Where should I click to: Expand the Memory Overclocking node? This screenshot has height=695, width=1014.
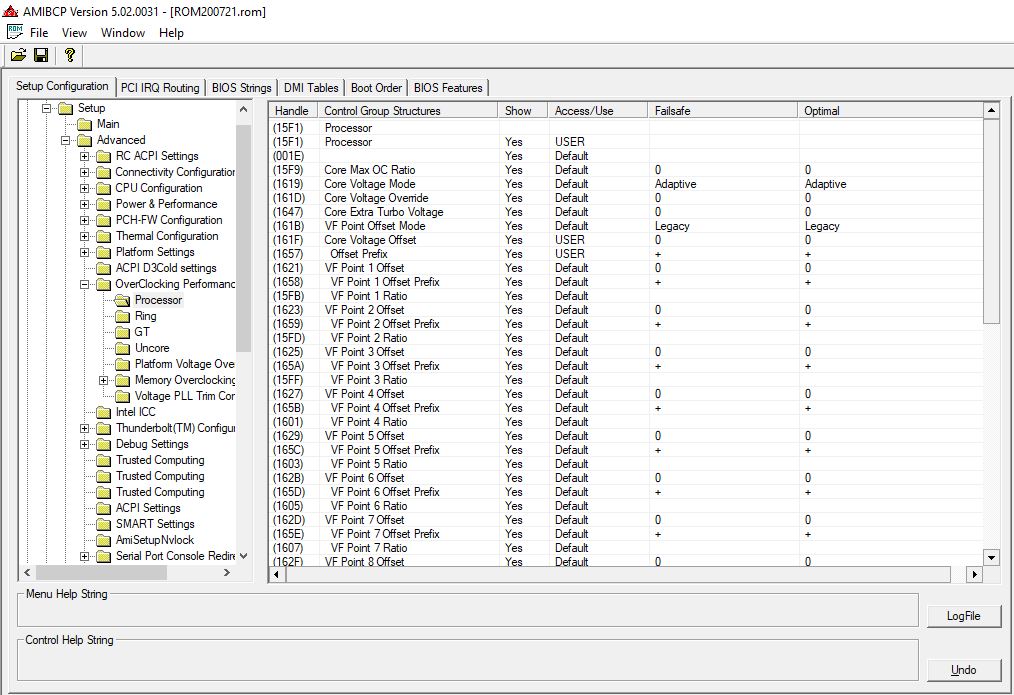point(103,380)
